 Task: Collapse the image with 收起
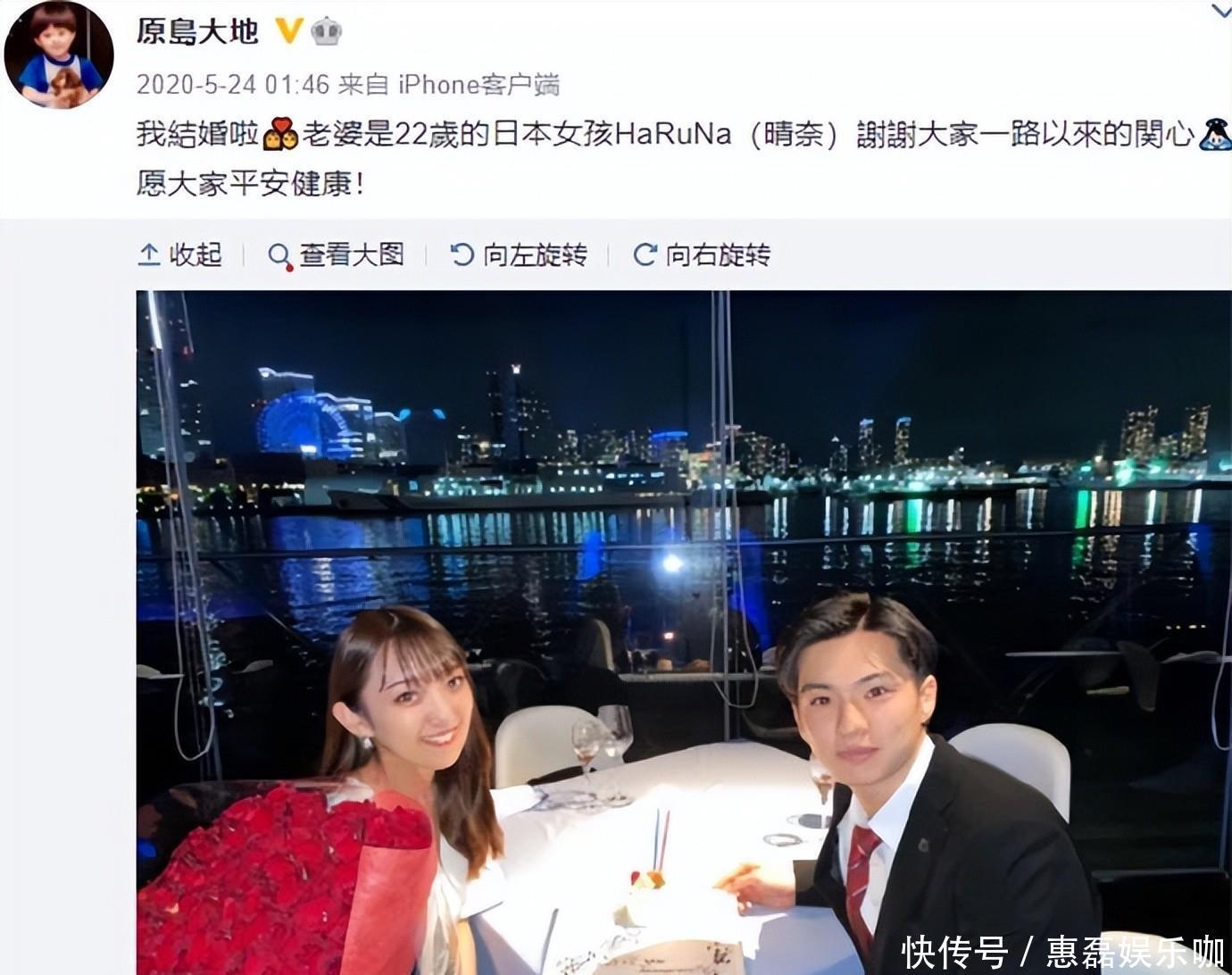click(180, 254)
